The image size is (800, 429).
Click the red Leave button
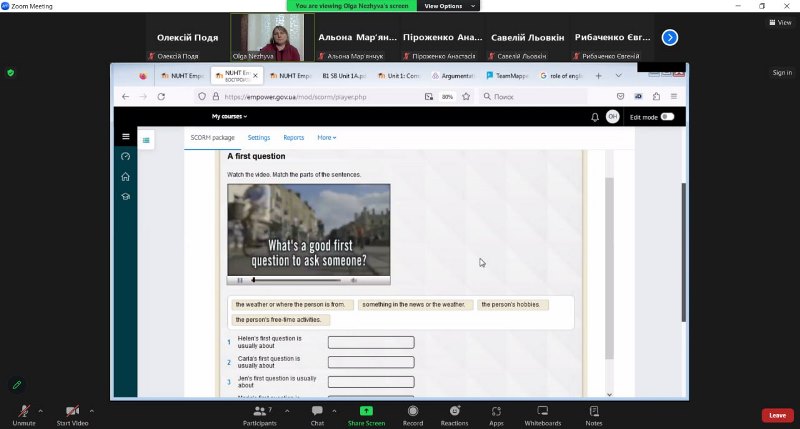pos(778,415)
